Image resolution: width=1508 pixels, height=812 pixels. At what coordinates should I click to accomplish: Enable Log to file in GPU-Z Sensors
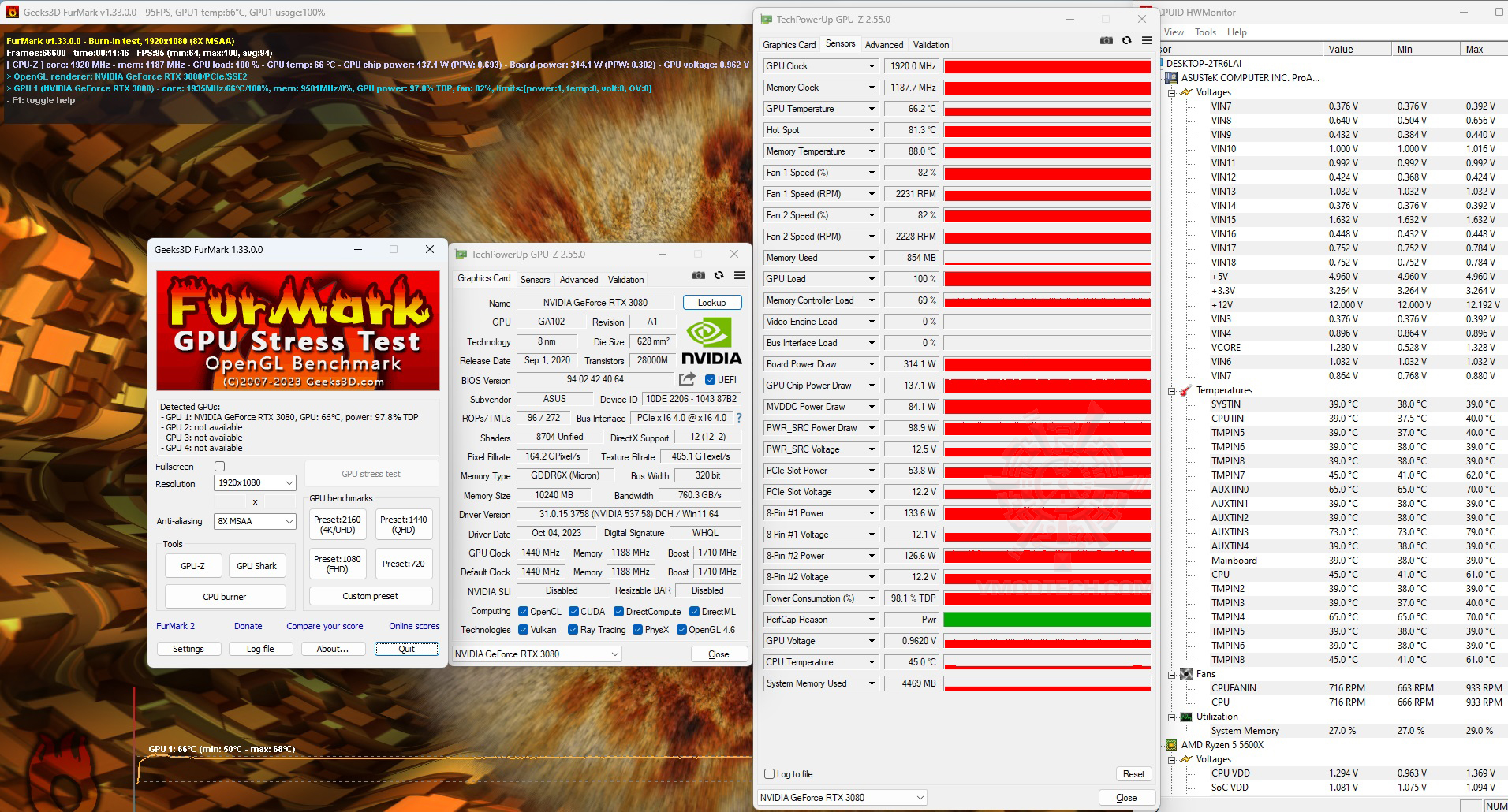[x=770, y=774]
